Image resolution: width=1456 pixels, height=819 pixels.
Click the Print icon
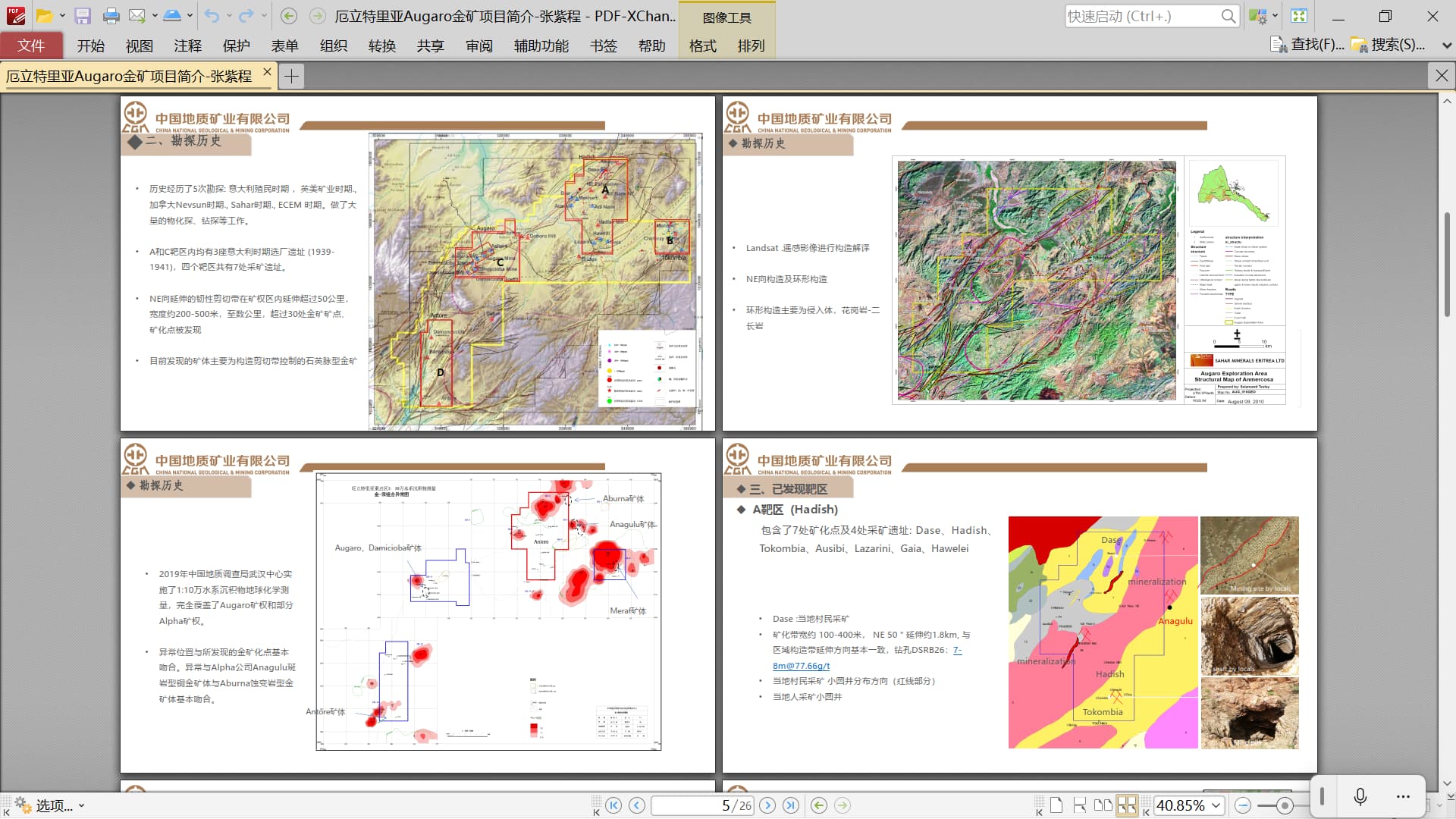[111, 16]
